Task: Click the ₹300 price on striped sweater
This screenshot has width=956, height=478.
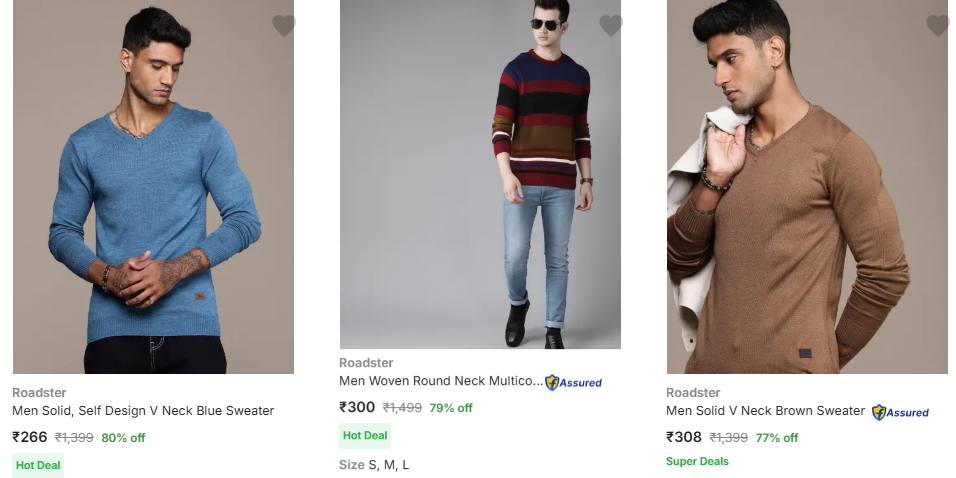Action: 357,407
